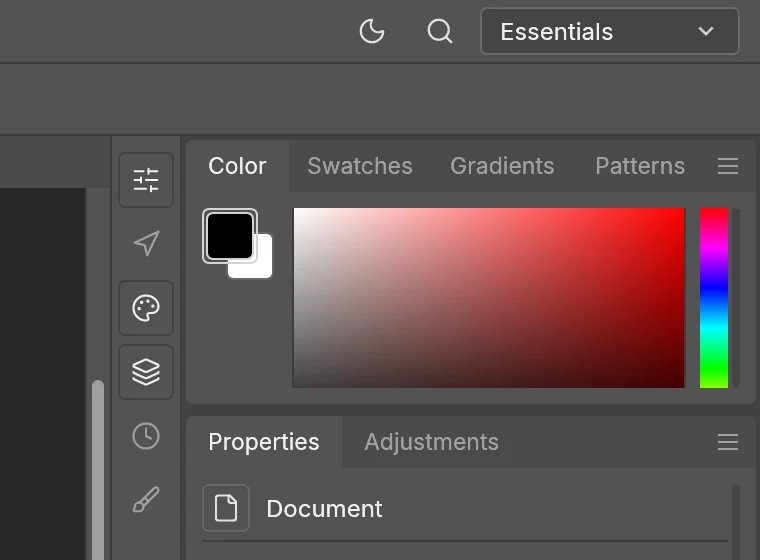
Task: Switch to the Gradients tab
Action: pos(502,166)
